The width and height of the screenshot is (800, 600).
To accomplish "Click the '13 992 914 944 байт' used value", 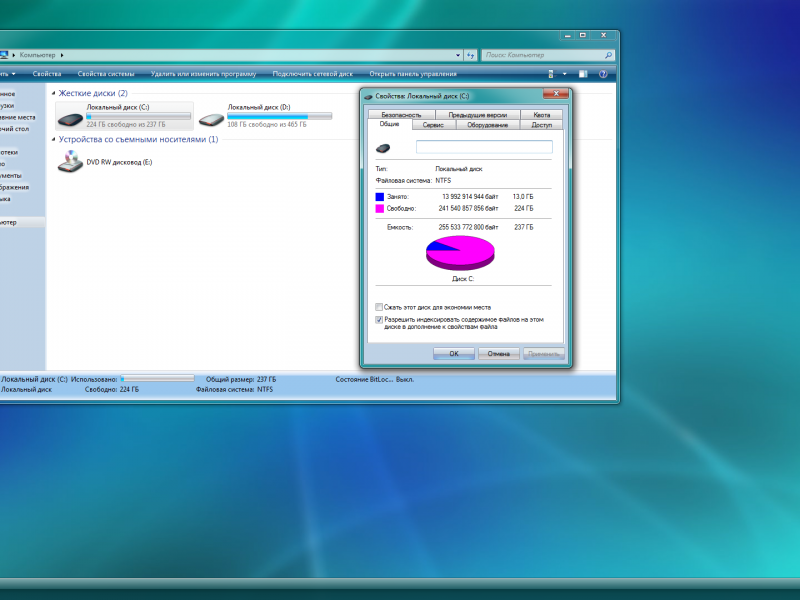I will [470, 197].
